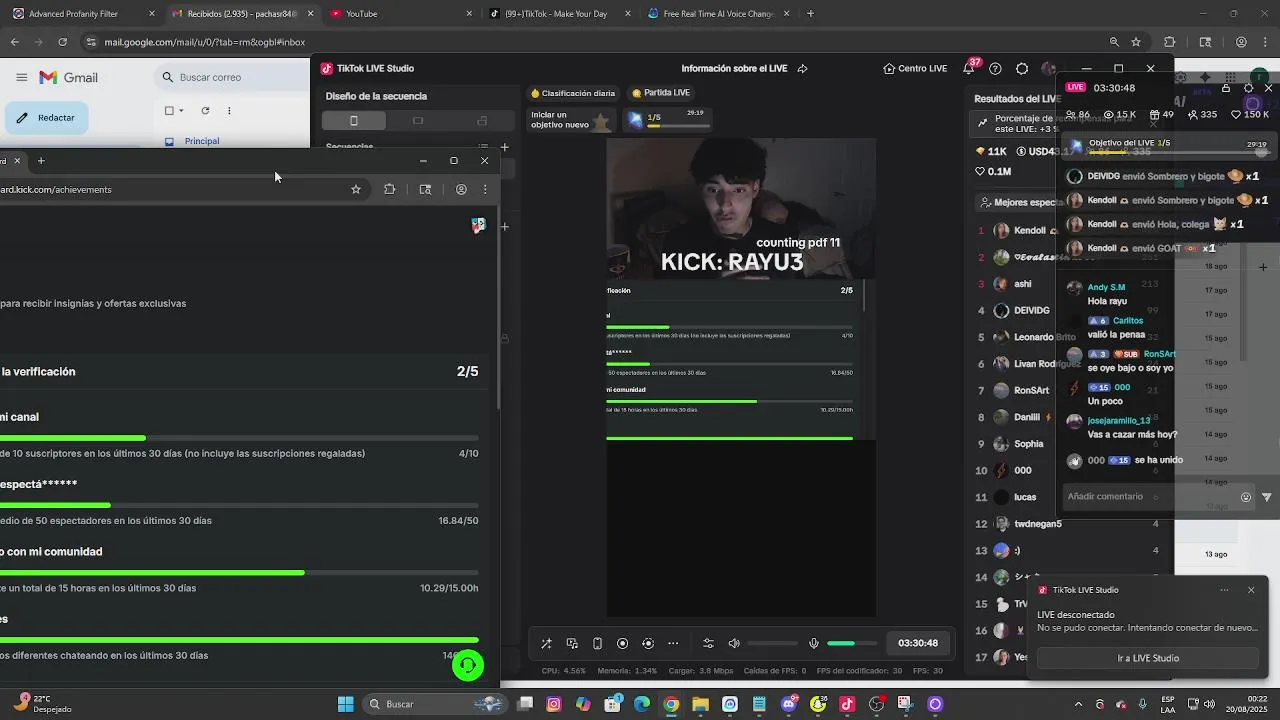This screenshot has height=720, width=1280.
Task: Open the Chrome menu in the Kick window
Action: point(485,189)
